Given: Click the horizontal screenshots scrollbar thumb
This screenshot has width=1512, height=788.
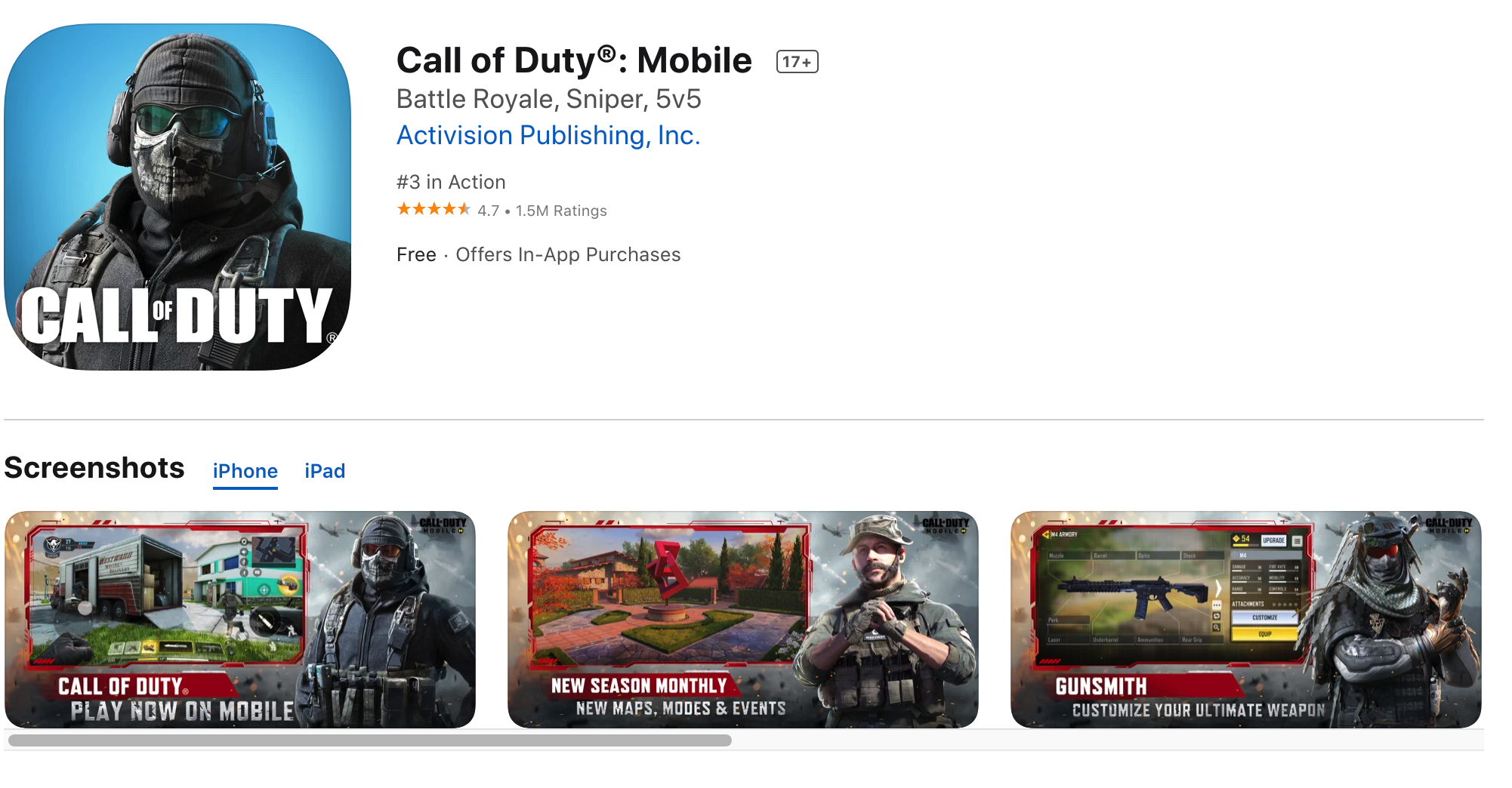Looking at the screenshot, I should pos(370,740).
